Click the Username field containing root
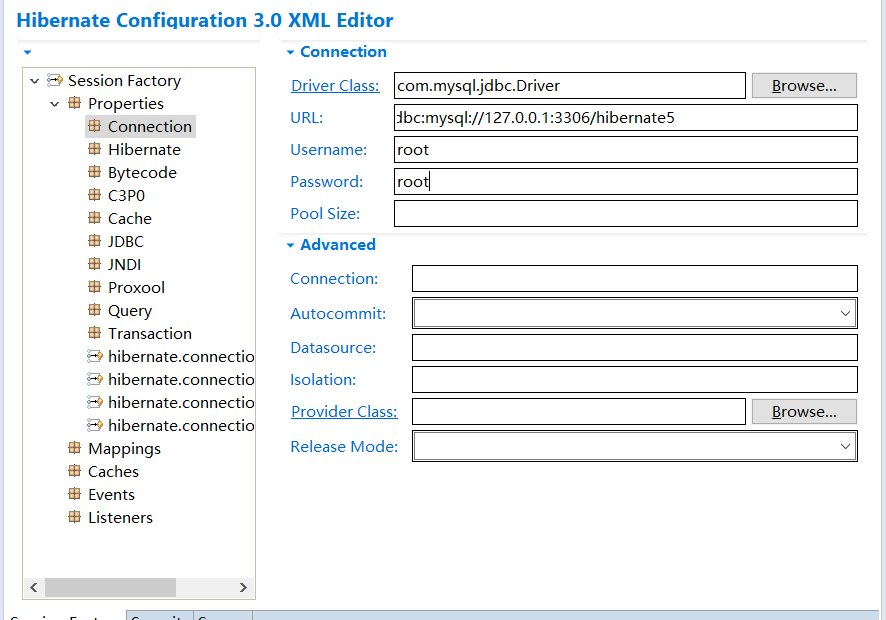Image resolution: width=886 pixels, height=620 pixels. click(x=626, y=150)
